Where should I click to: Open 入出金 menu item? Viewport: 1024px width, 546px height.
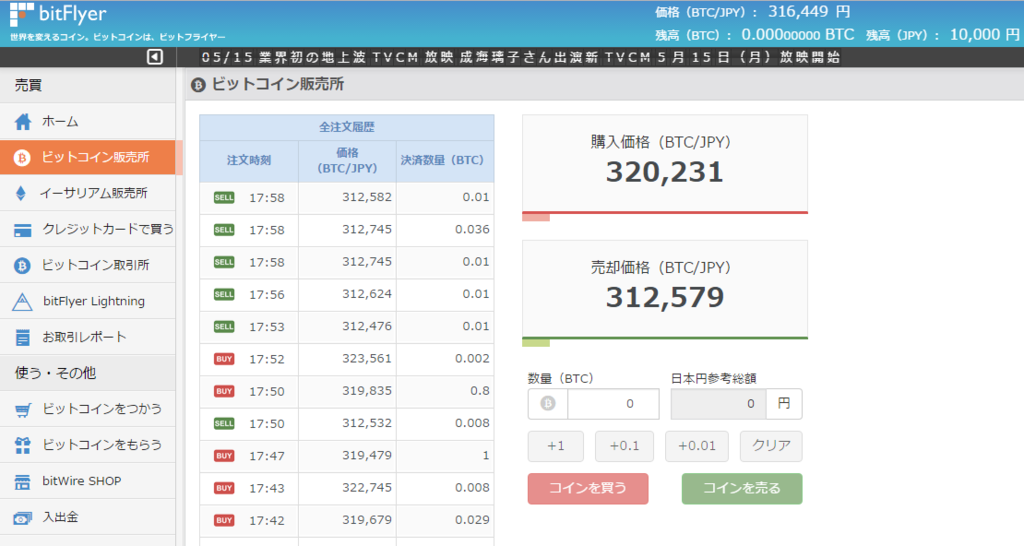pyautogui.click(x=88, y=517)
